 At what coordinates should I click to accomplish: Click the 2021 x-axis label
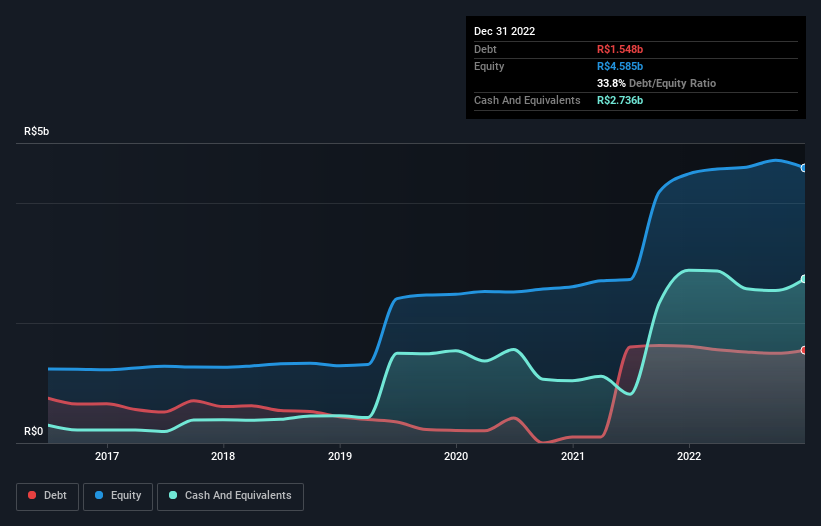(573, 456)
